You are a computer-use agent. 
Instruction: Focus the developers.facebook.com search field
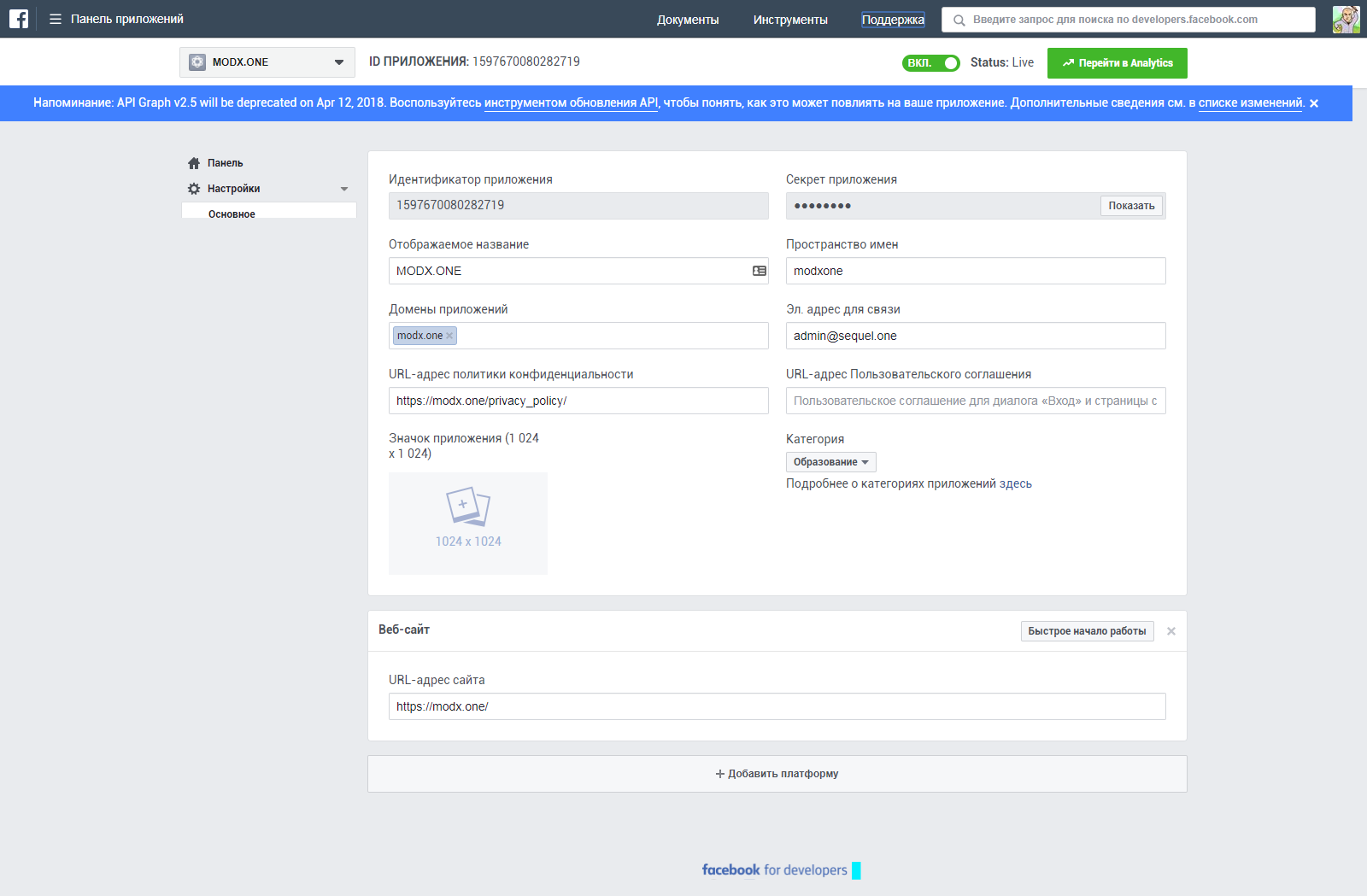pyautogui.click(x=1128, y=20)
